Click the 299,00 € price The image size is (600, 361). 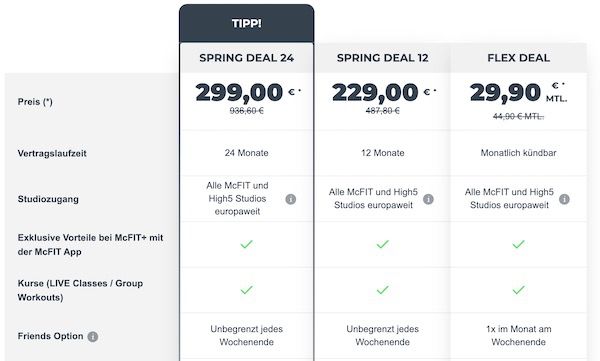(x=248, y=93)
